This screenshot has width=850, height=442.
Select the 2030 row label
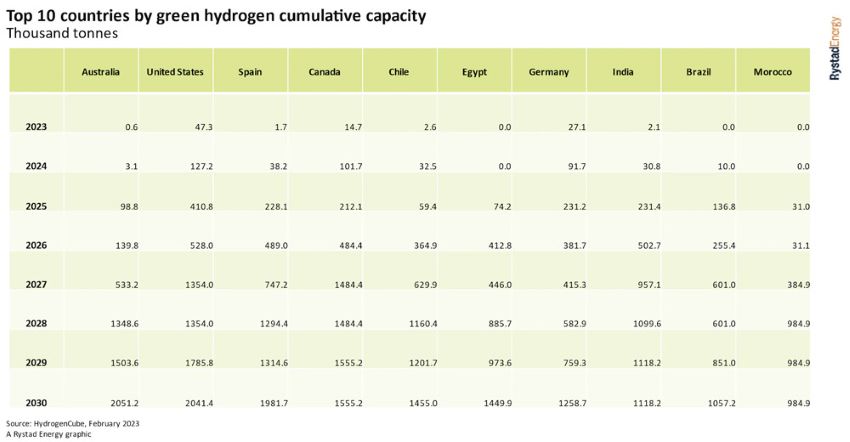(36, 402)
